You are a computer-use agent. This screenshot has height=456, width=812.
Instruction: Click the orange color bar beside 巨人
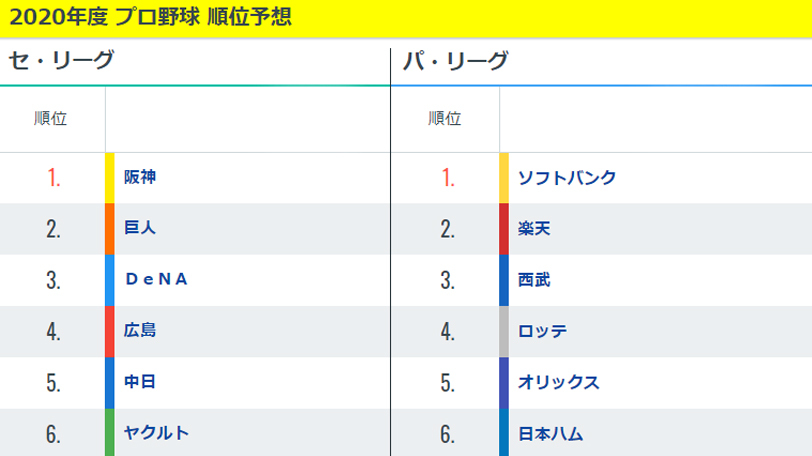110,229
